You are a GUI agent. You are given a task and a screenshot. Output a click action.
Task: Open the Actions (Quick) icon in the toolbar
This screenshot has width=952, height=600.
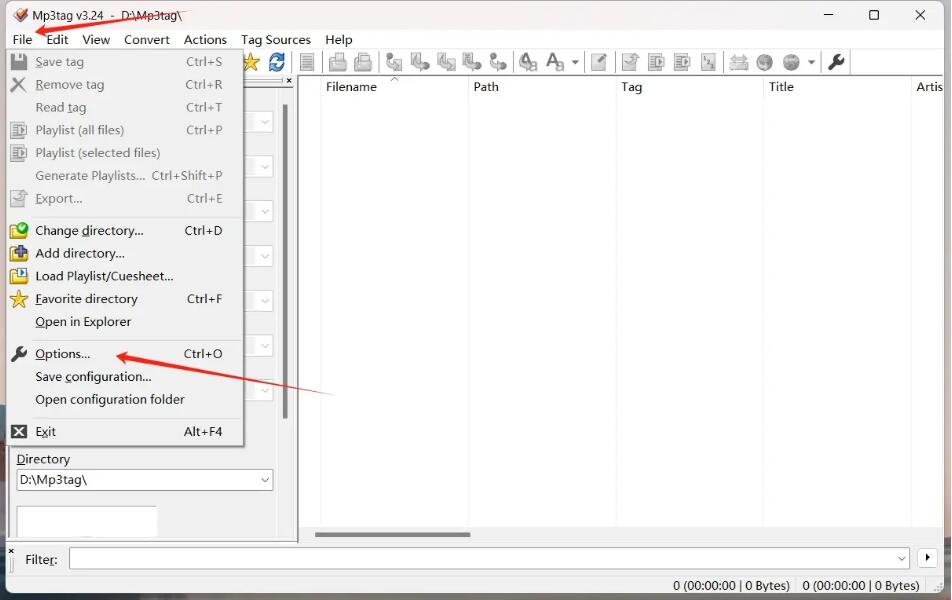[554, 62]
